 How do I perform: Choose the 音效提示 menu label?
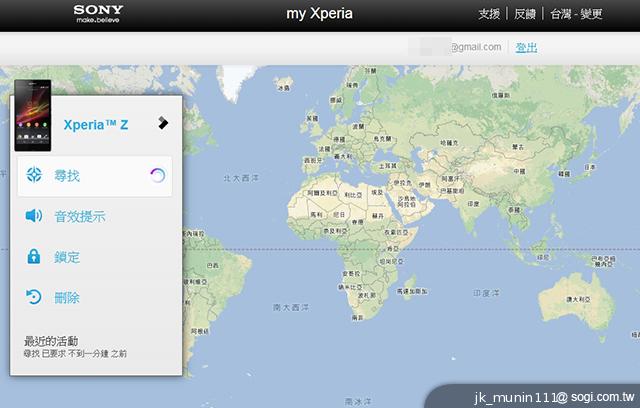click(x=80, y=216)
